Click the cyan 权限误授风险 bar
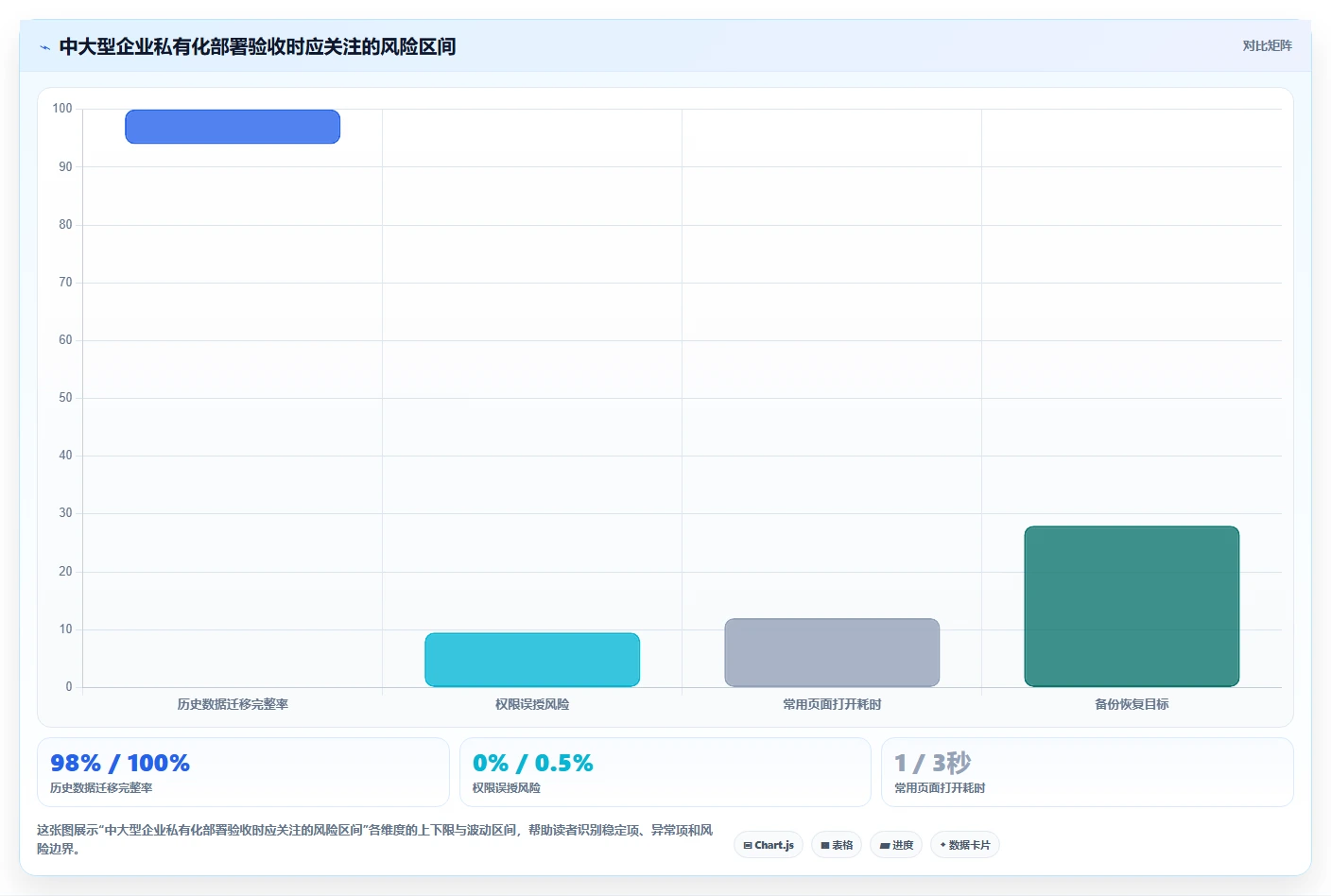This screenshot has height=896, width=1331. tap(532, 660)
